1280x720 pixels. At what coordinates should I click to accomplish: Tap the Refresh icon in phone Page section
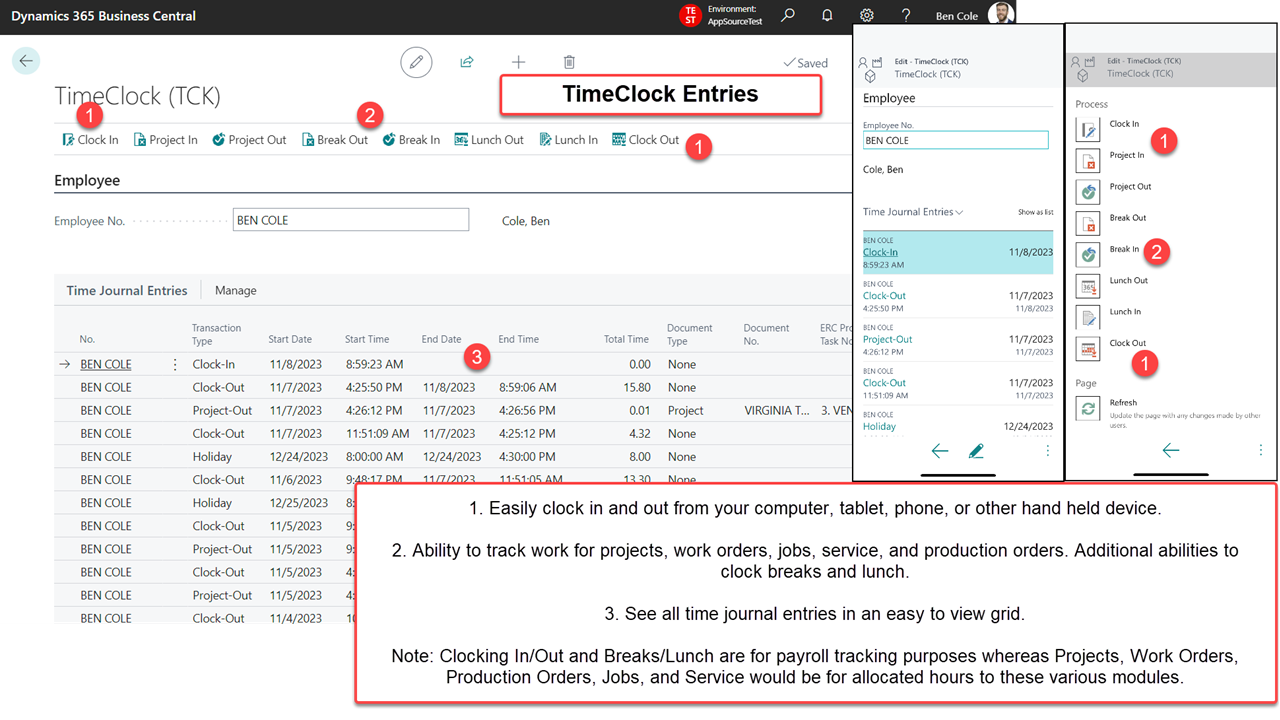click(1088, 408)
